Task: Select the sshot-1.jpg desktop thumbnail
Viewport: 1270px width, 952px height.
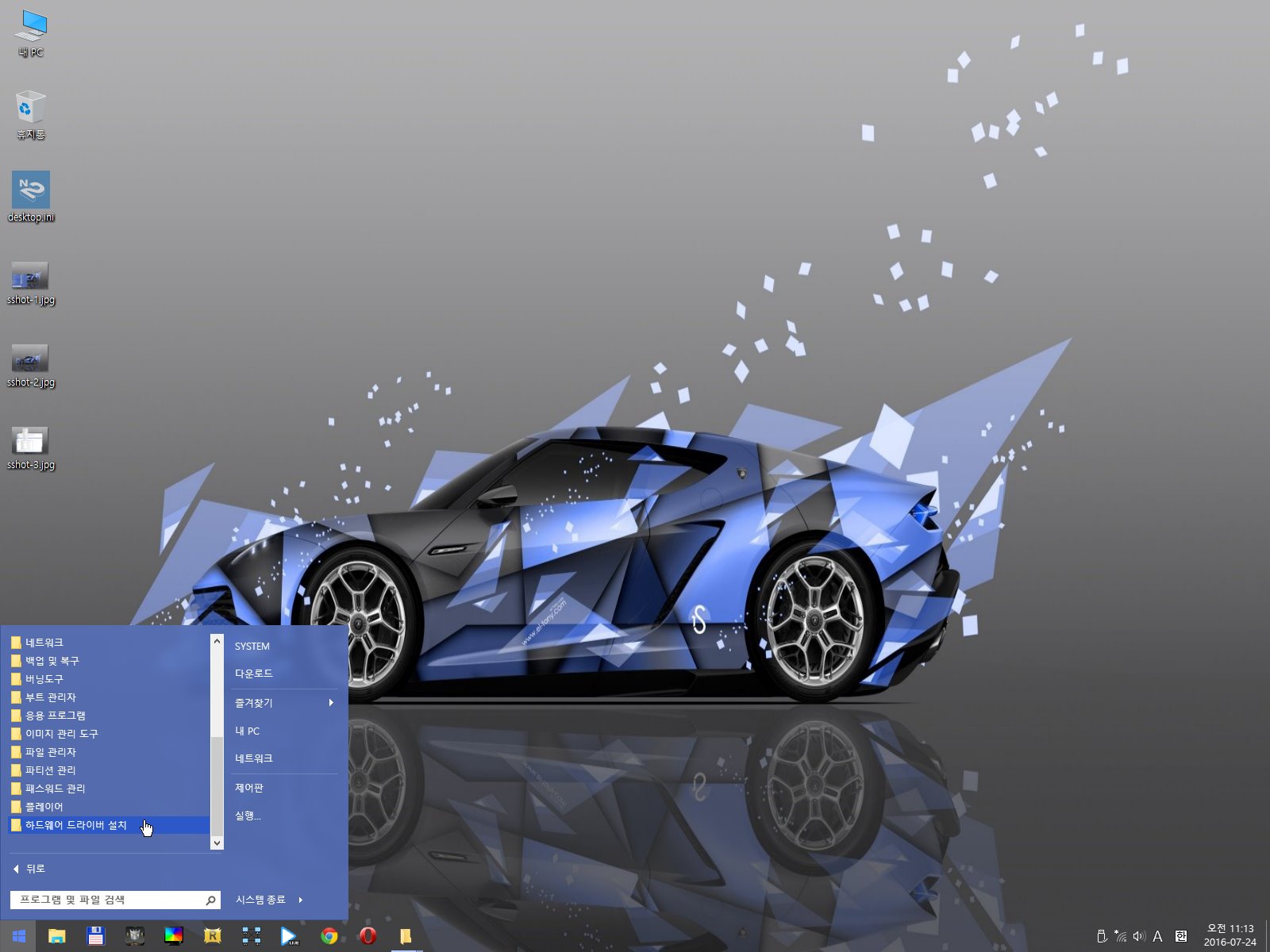Action: pyautogui.click(x=31, y=282)
